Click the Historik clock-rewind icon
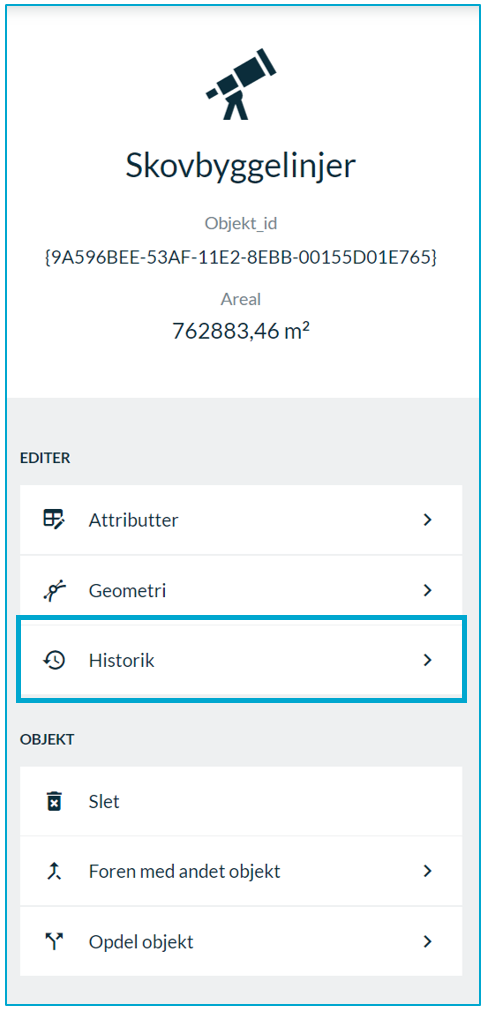 click(54, 660)
